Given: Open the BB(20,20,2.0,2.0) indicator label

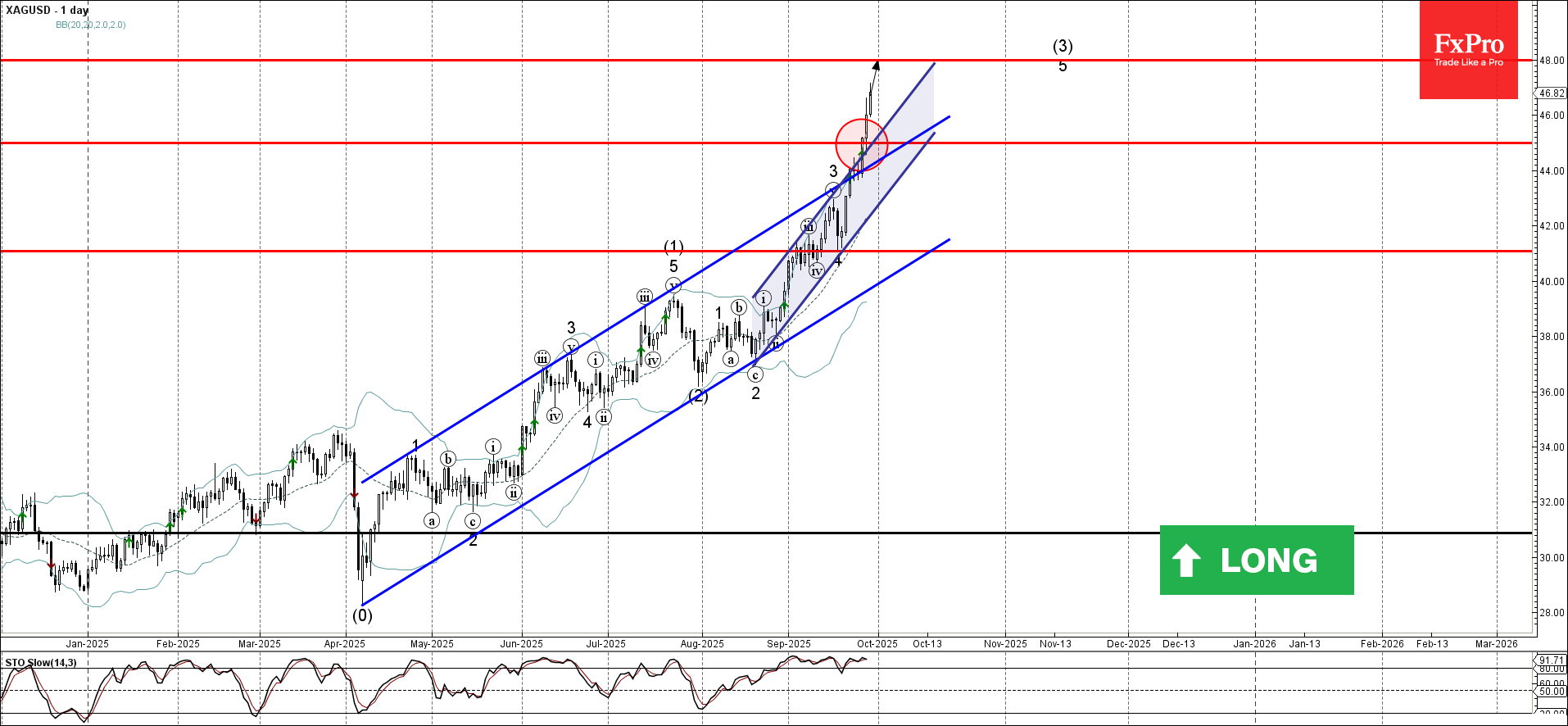Looking at the screenshot, I should point(90,25).
